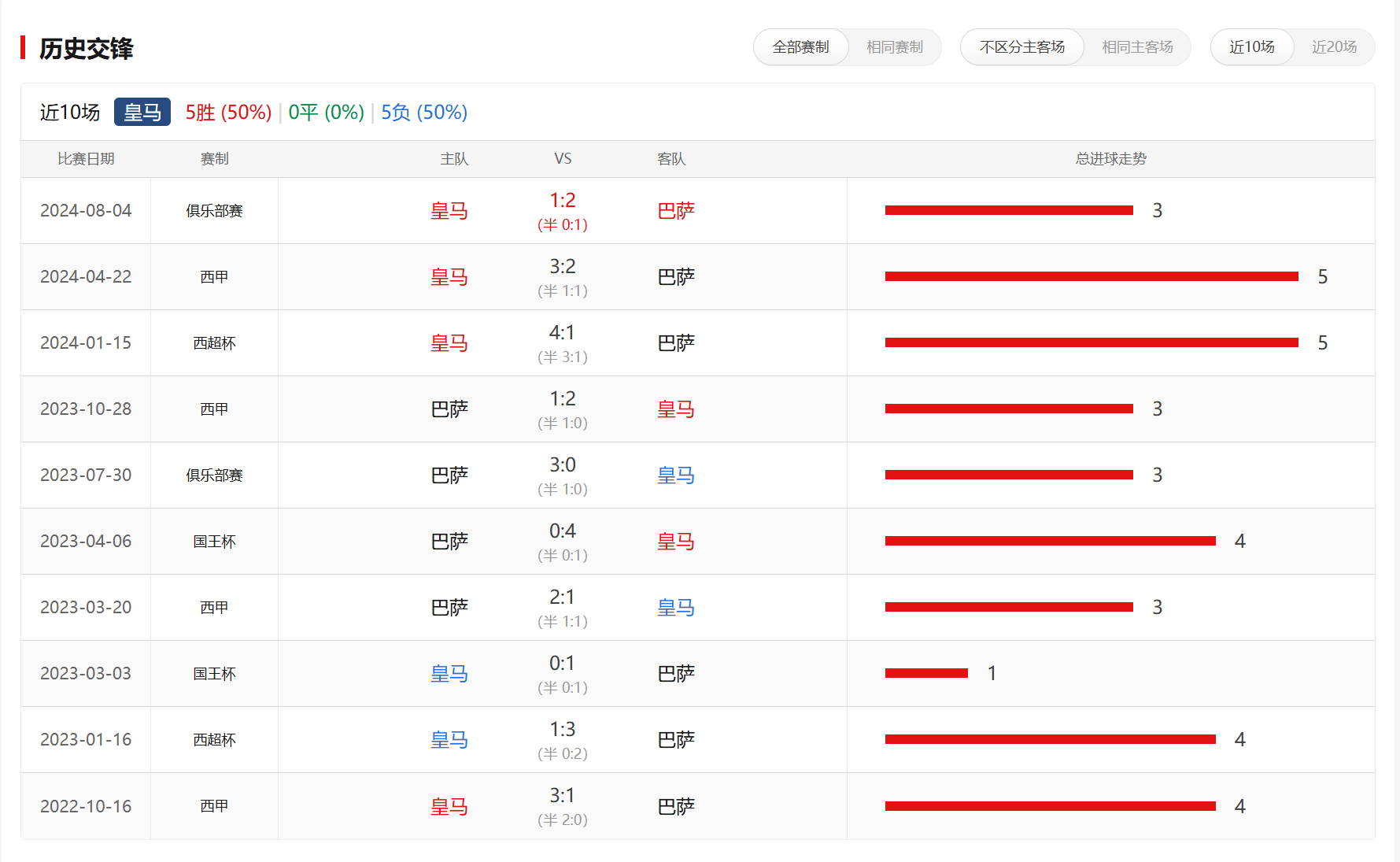Click score 2:1 of 2023-03-20 match
This screenshot has width=1400, height=862.
tap(563, 597)
